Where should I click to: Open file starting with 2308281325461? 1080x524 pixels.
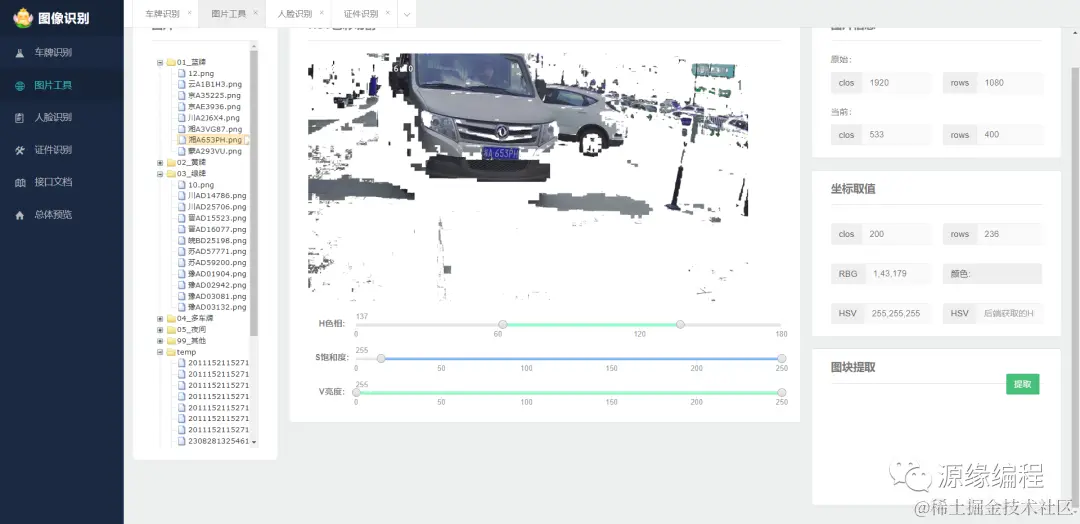pyautogui.click(x=218, y=441)
